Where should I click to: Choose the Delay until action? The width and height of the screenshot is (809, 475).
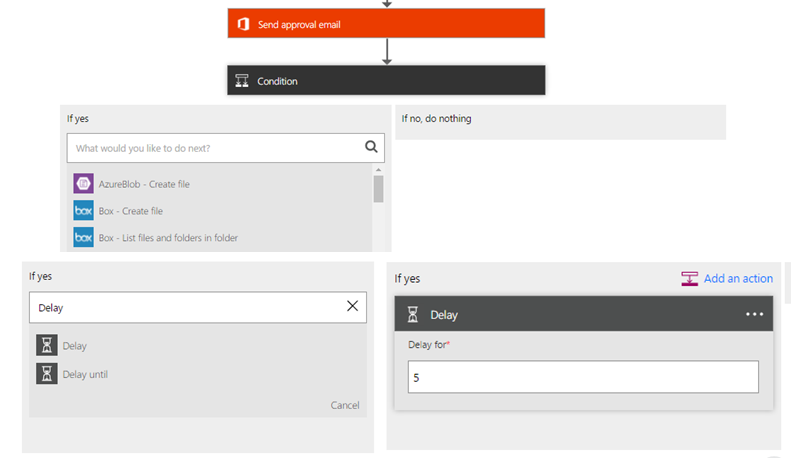85,374
